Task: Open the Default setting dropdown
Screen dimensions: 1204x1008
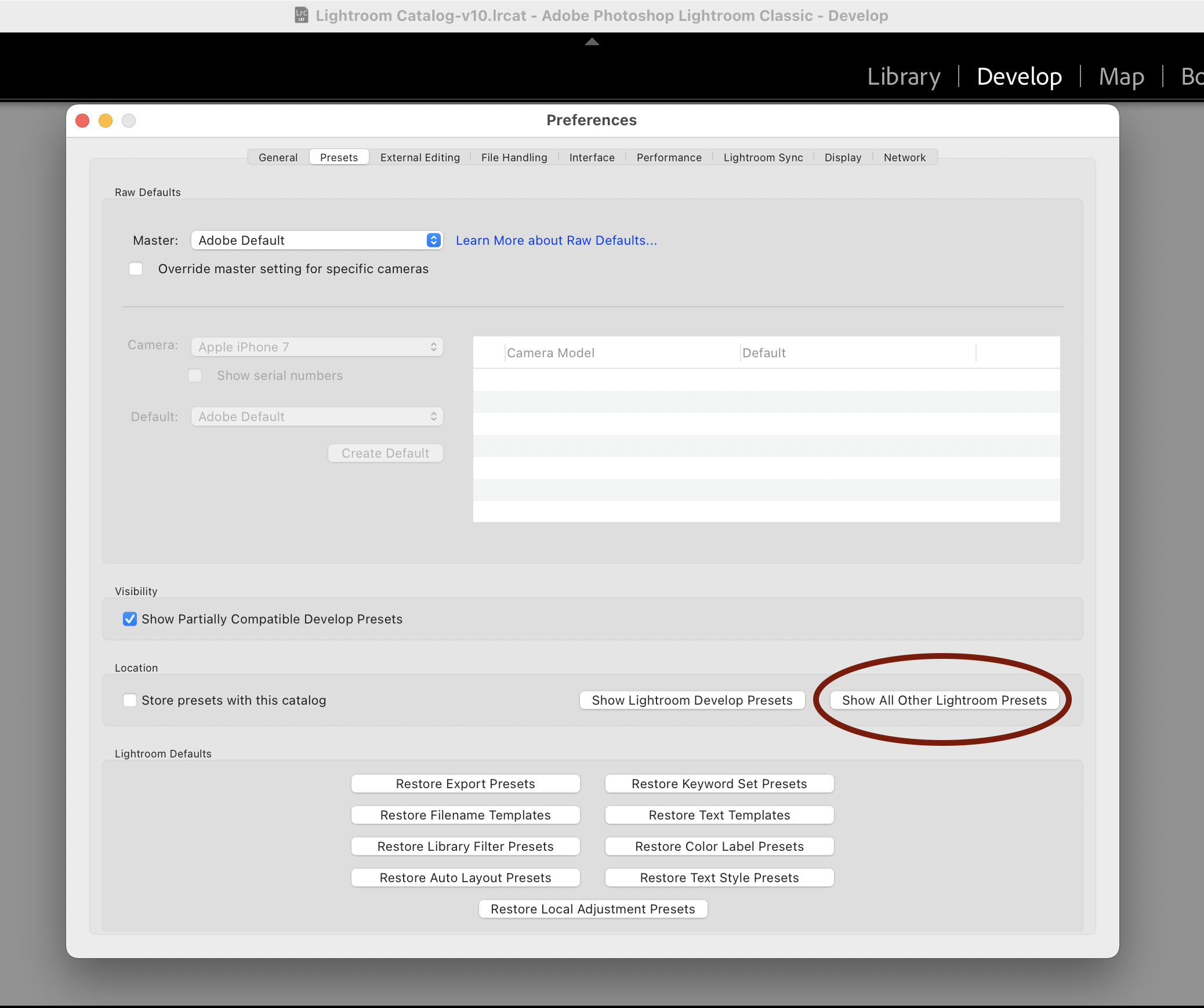Action: click(x=317, y=416)
